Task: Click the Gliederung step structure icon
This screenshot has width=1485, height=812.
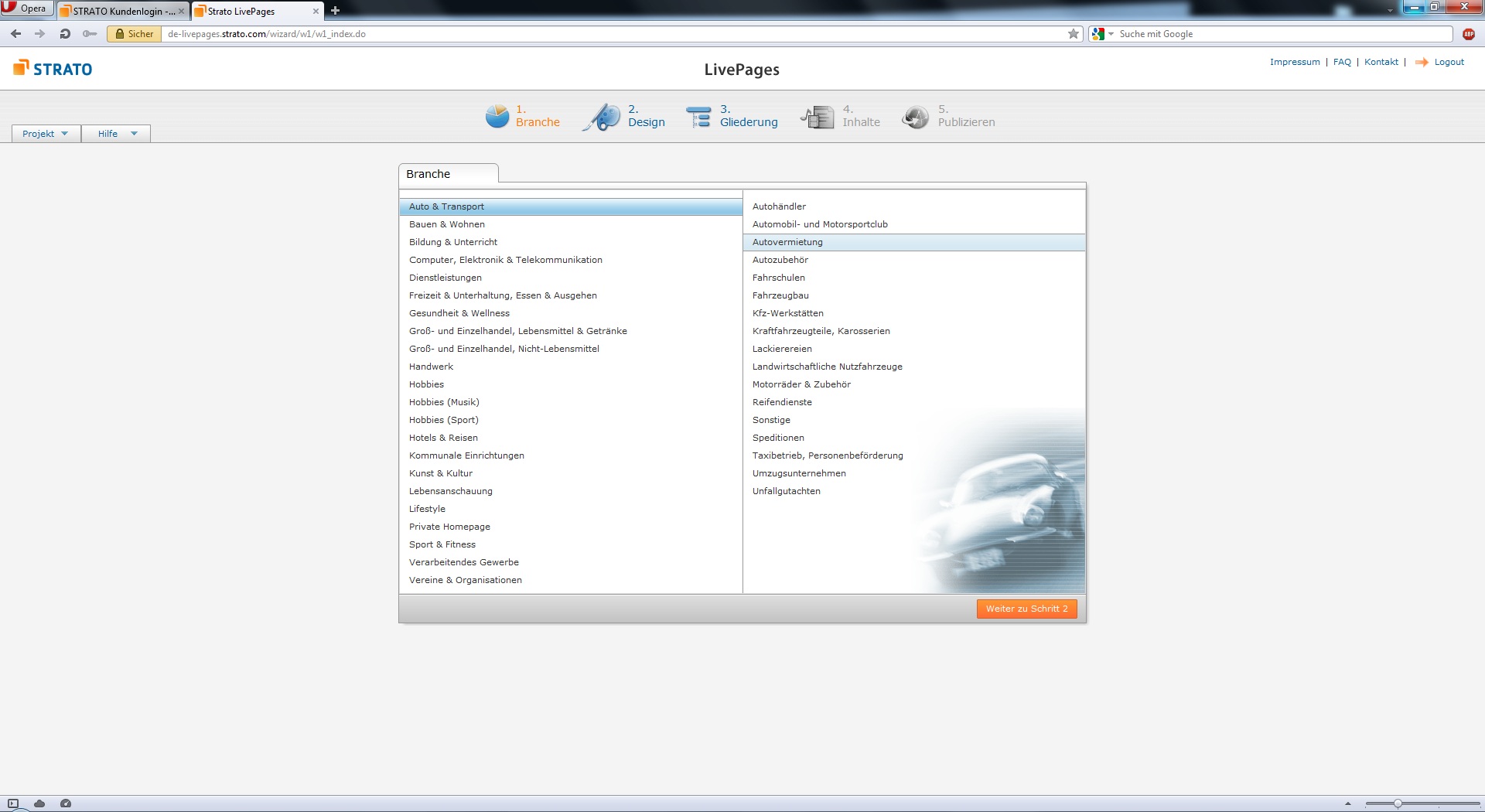Action: (x=698, y=117)
